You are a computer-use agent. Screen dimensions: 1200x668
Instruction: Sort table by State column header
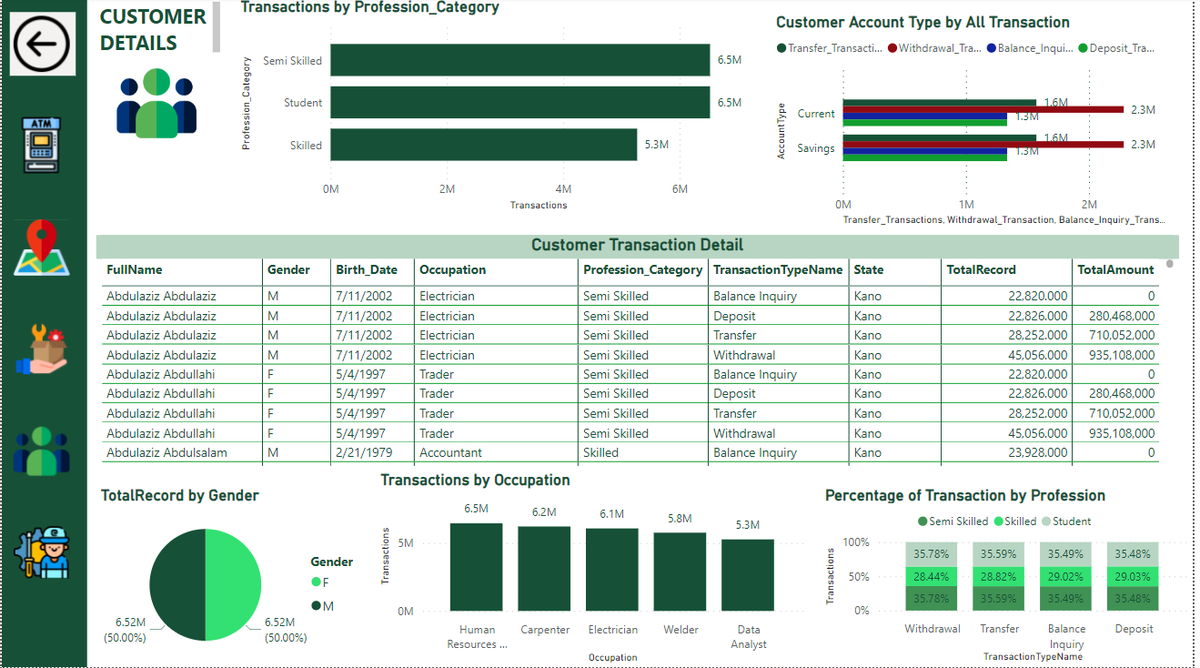coord(869,270)
